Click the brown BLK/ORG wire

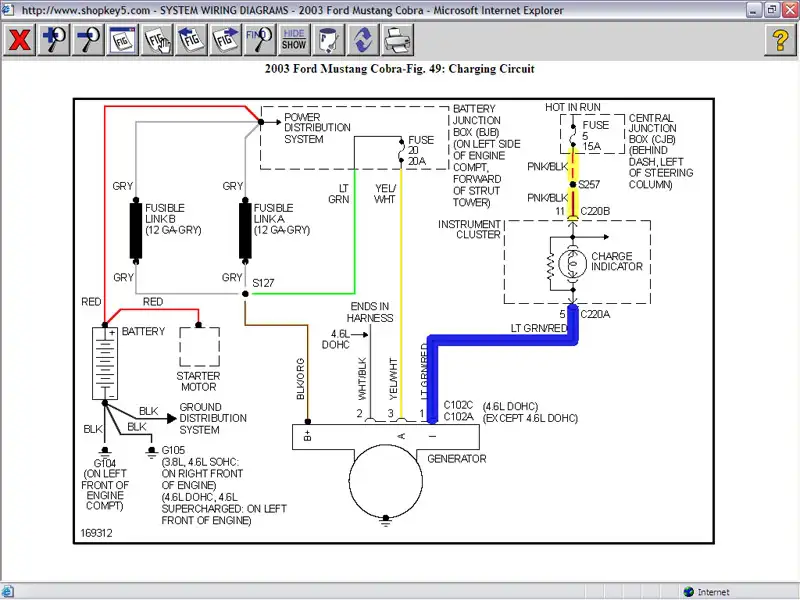(308, 372)
